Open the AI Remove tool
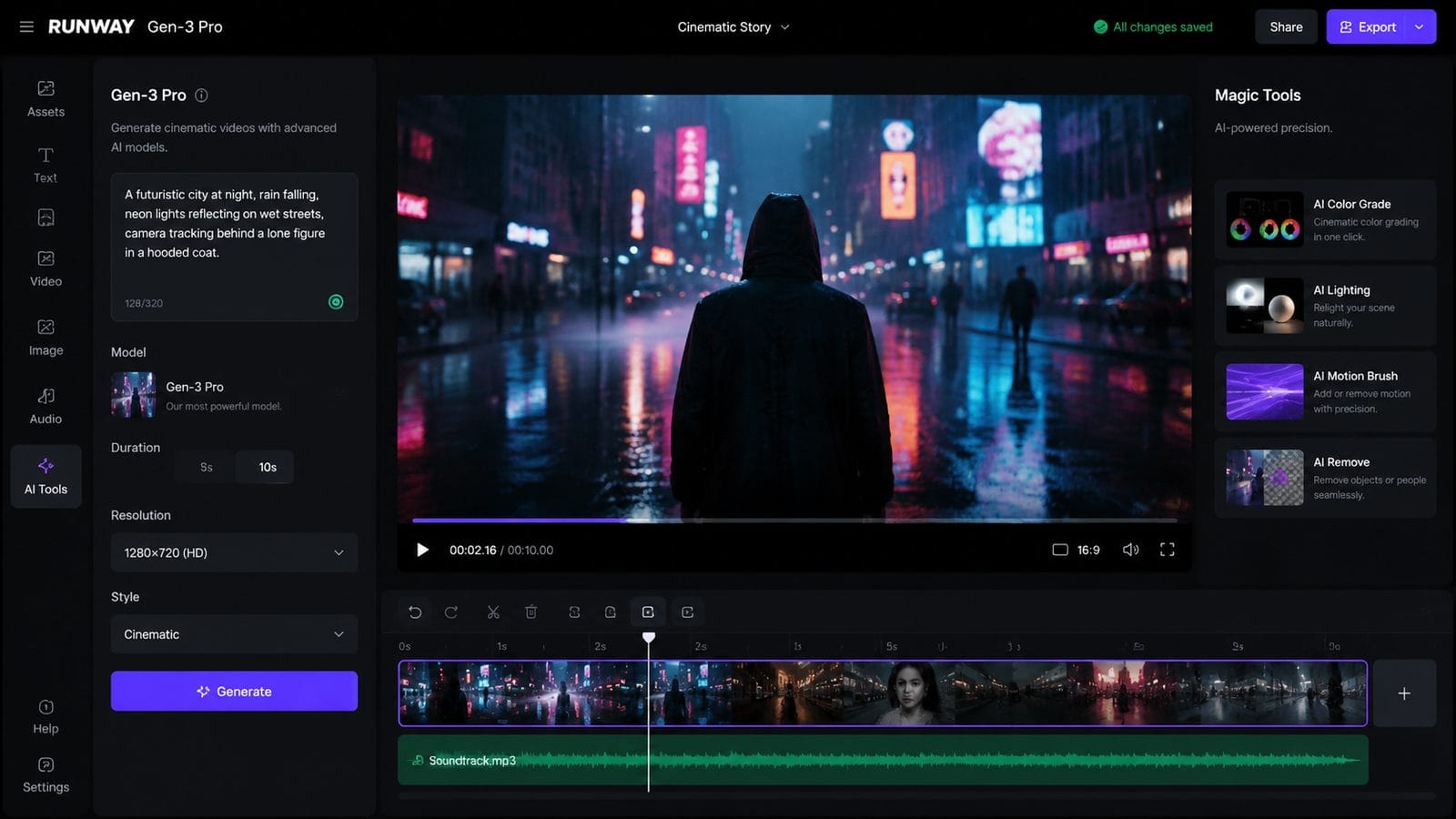The image size is (1456, 819). 1325,478
